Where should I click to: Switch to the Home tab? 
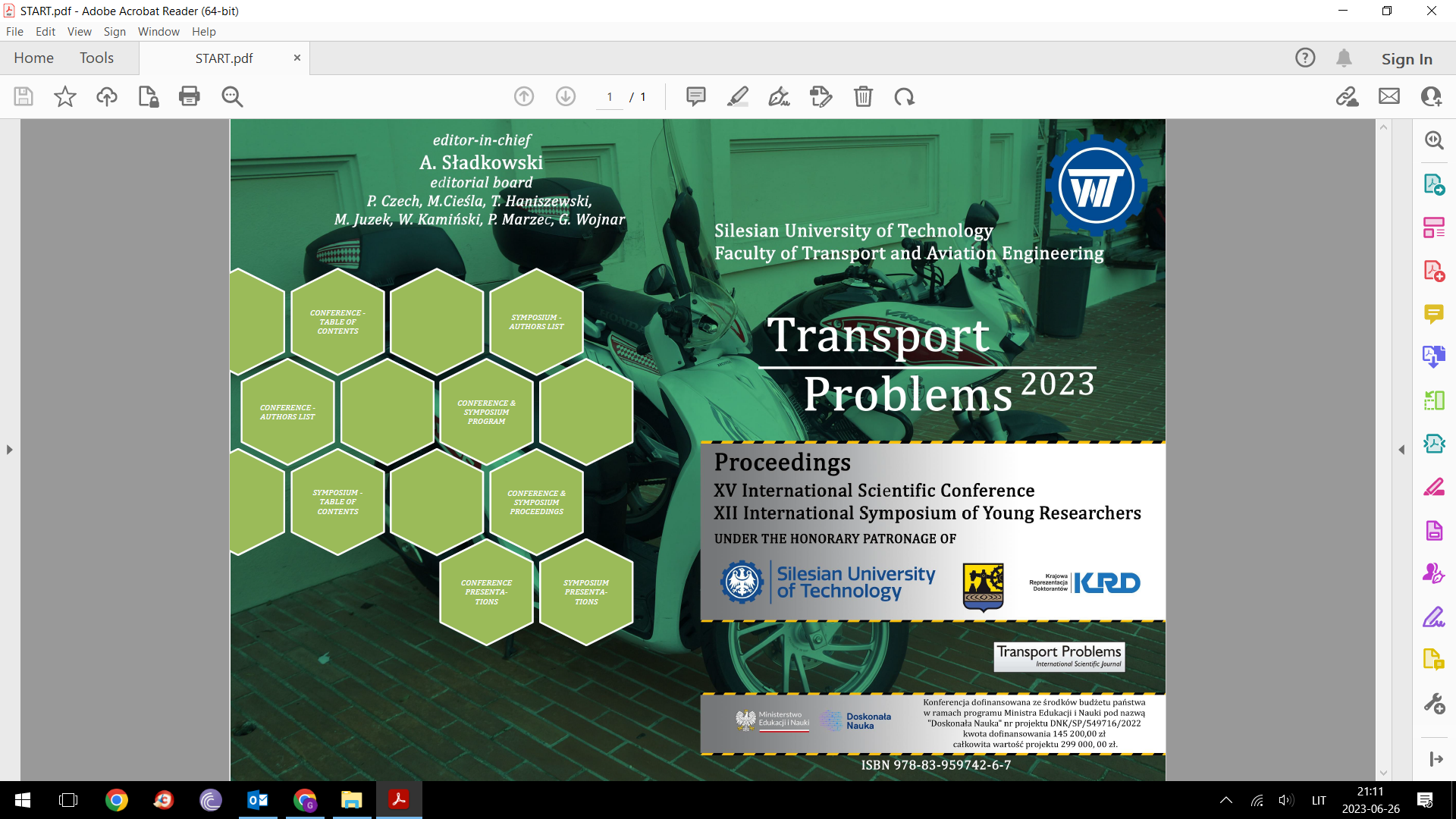[x=33, y=58]
